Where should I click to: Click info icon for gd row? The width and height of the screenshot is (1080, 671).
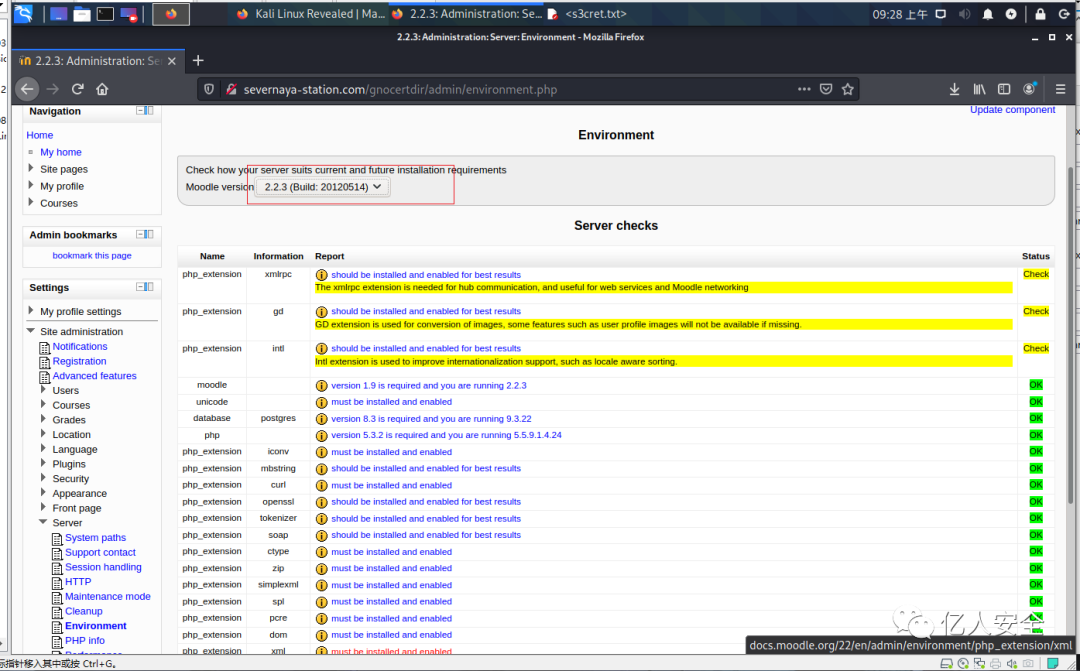(321, 311)
